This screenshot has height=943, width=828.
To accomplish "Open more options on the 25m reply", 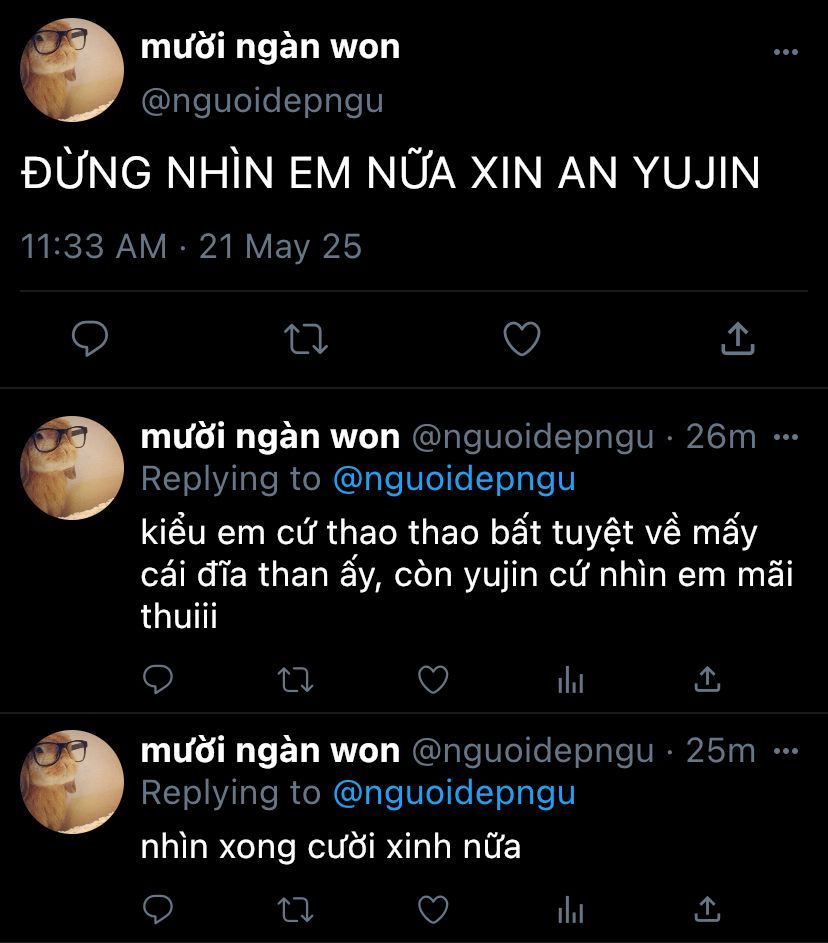I will 785,751.
